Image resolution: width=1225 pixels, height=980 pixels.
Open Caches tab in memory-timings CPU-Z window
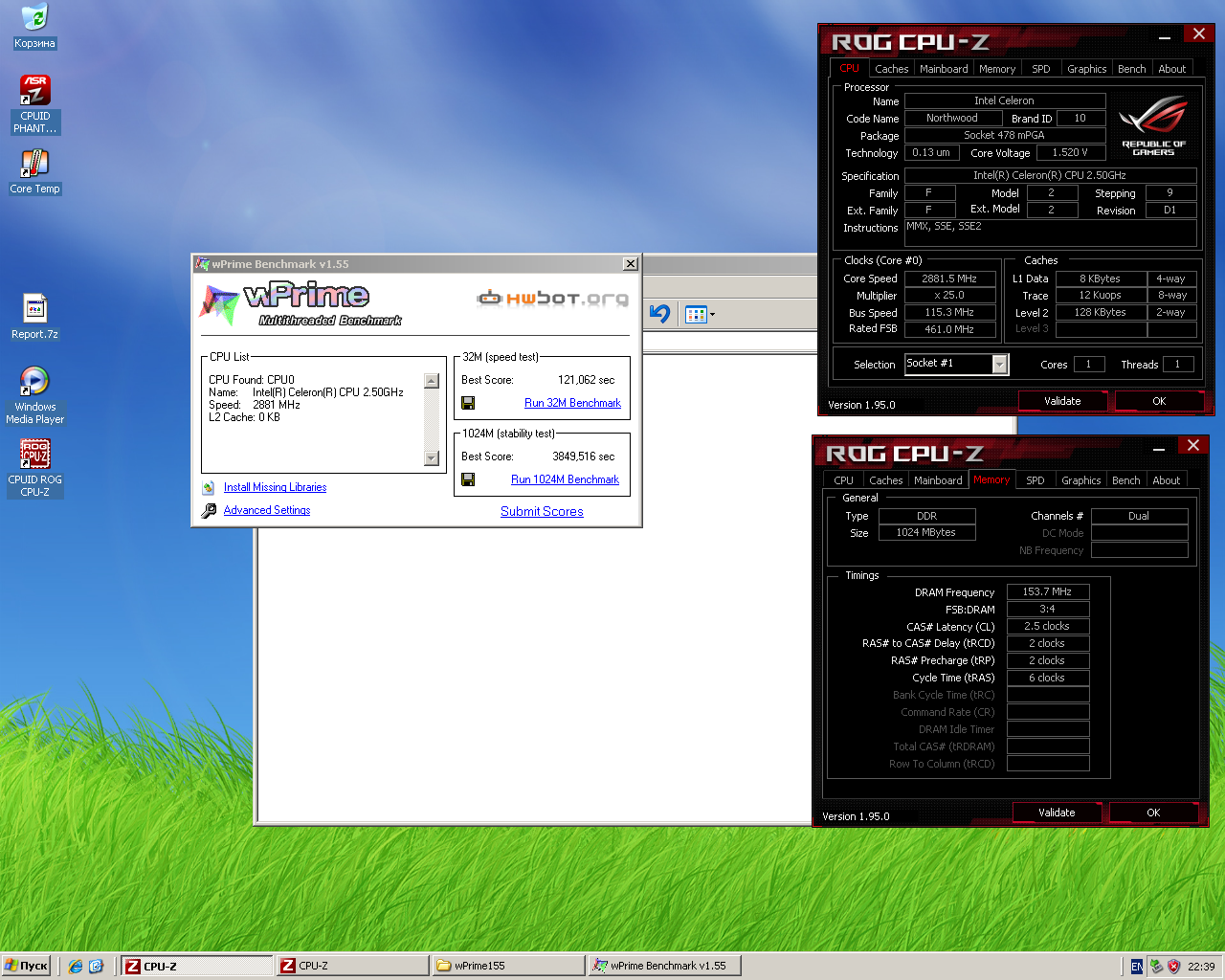click(x=886, y=480)
